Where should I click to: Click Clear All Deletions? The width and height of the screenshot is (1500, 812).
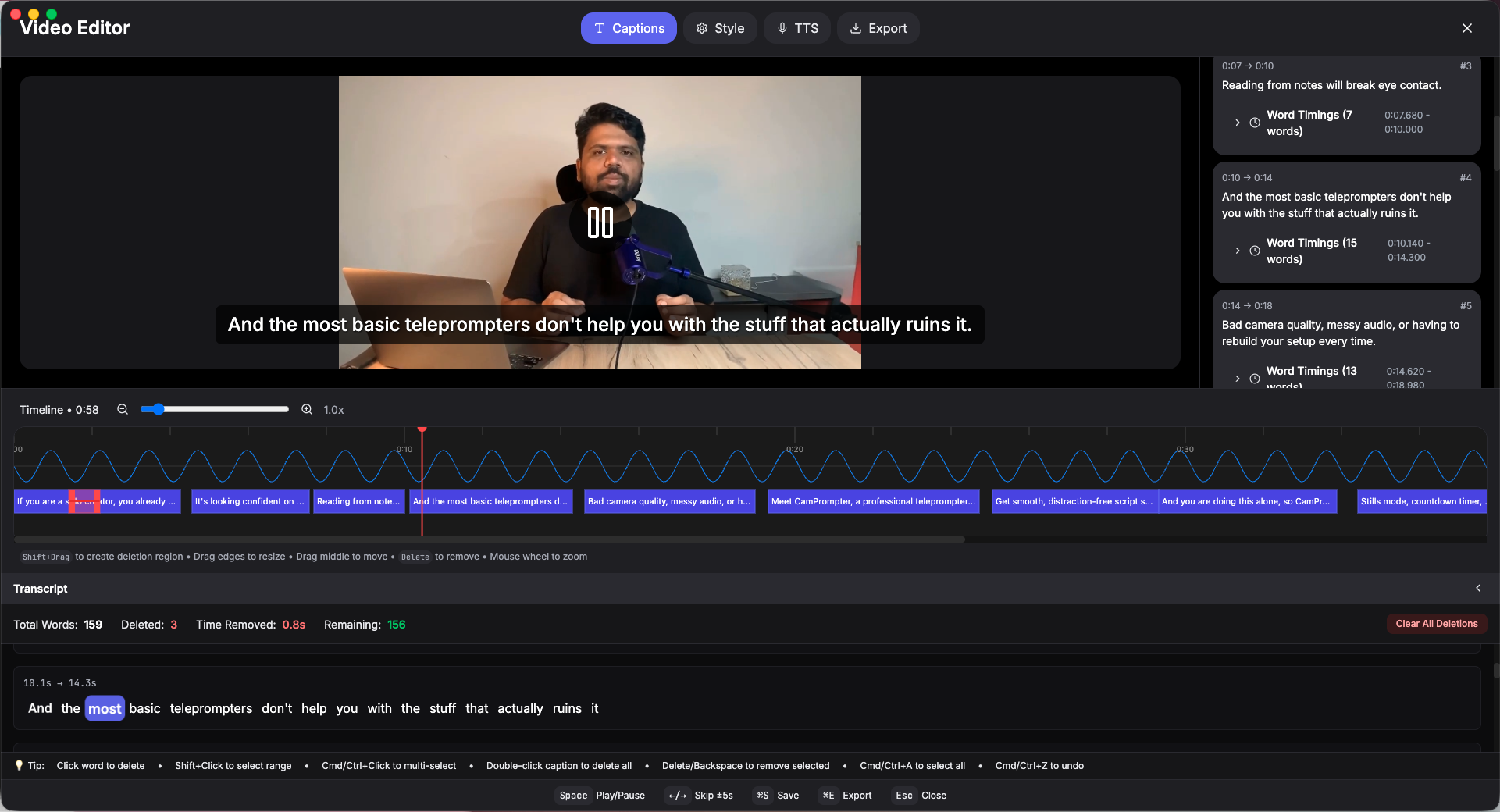[1436, 624]
